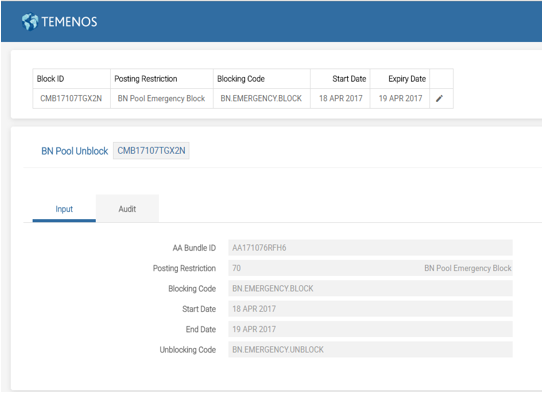
Task: Click the BN.EMERGENCY.BLOCK cell in the table
Action: (x=262, y=98)
